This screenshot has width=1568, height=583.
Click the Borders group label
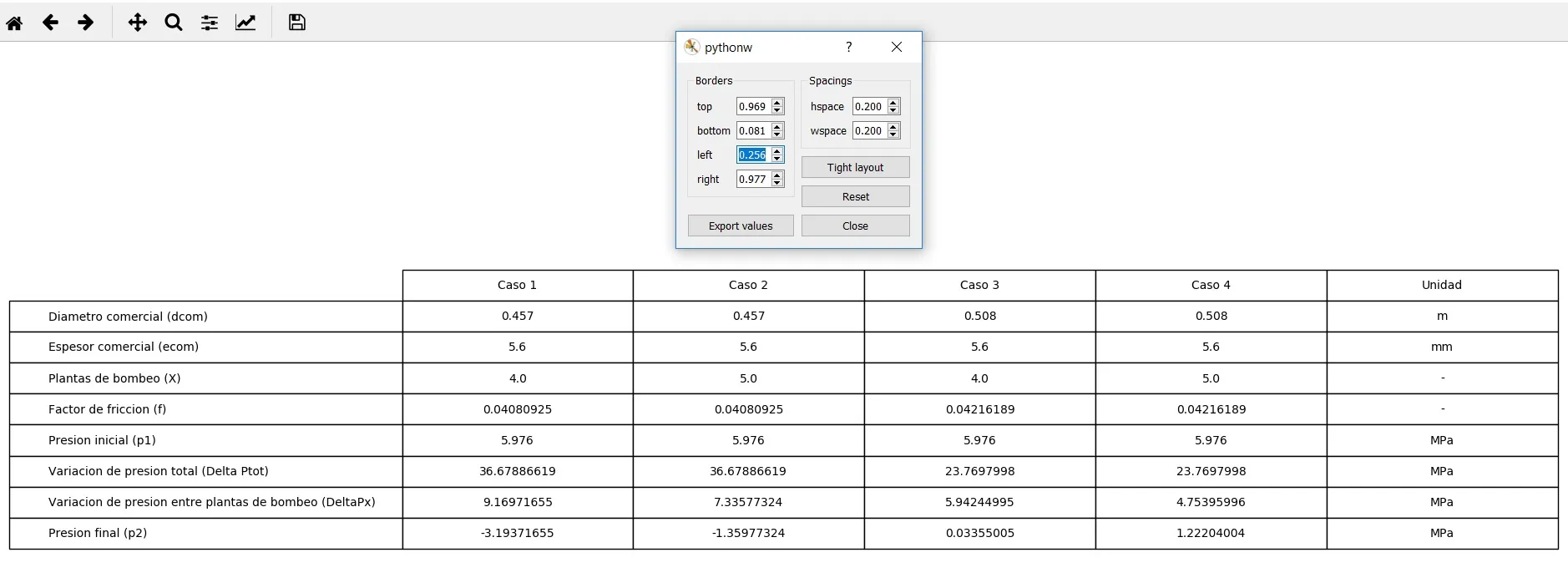pos(714,81)
